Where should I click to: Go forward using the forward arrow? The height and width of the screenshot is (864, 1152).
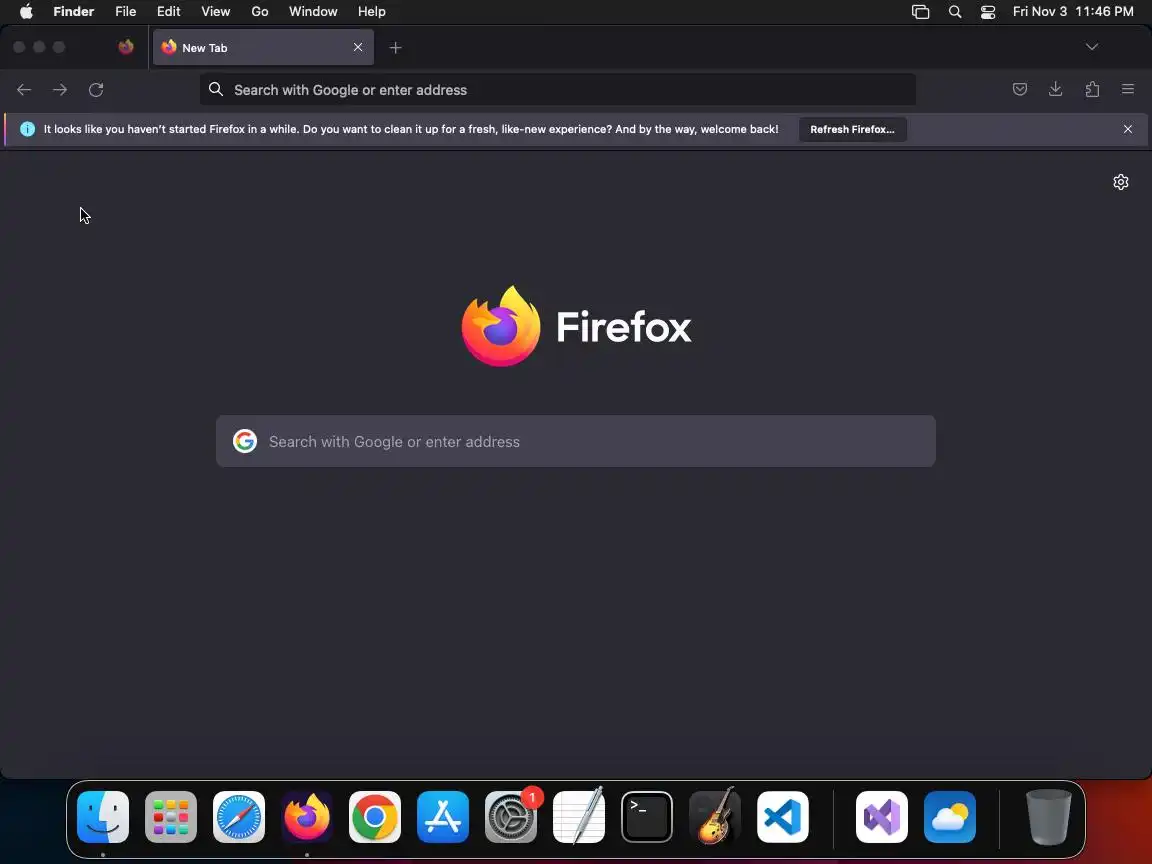(x=60, y=90)
